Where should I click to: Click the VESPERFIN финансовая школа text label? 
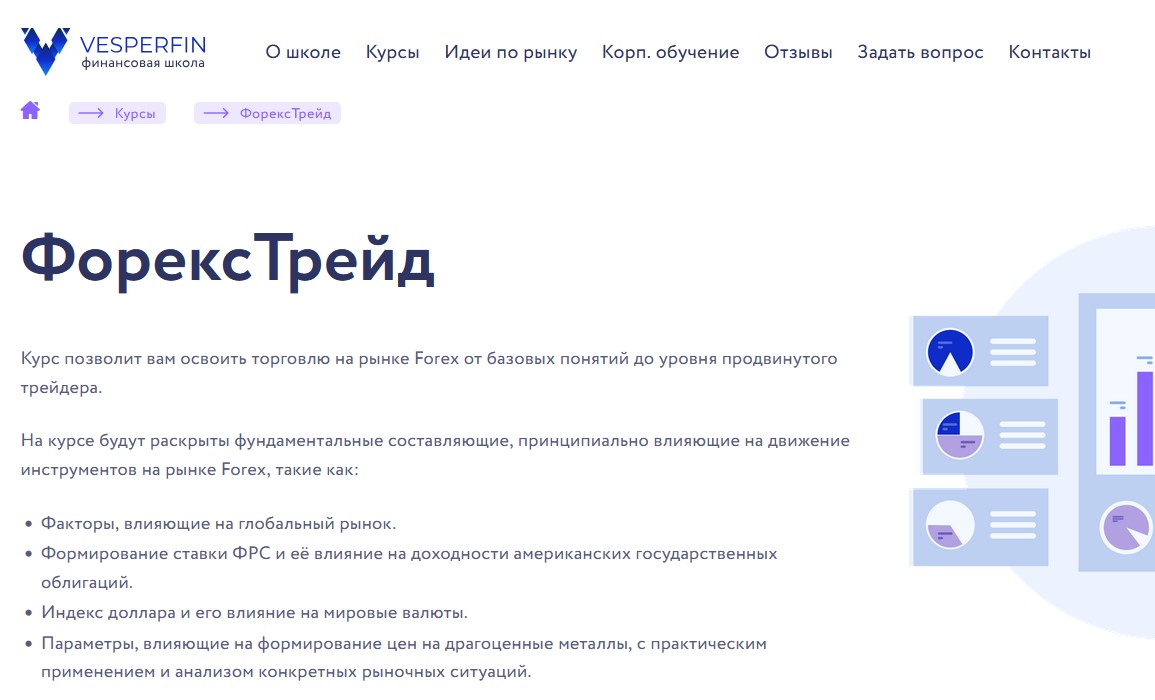(x=141, y=51)
